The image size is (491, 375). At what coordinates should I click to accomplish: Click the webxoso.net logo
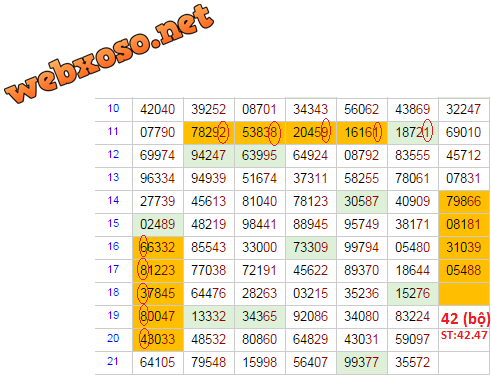click(109, 53)
